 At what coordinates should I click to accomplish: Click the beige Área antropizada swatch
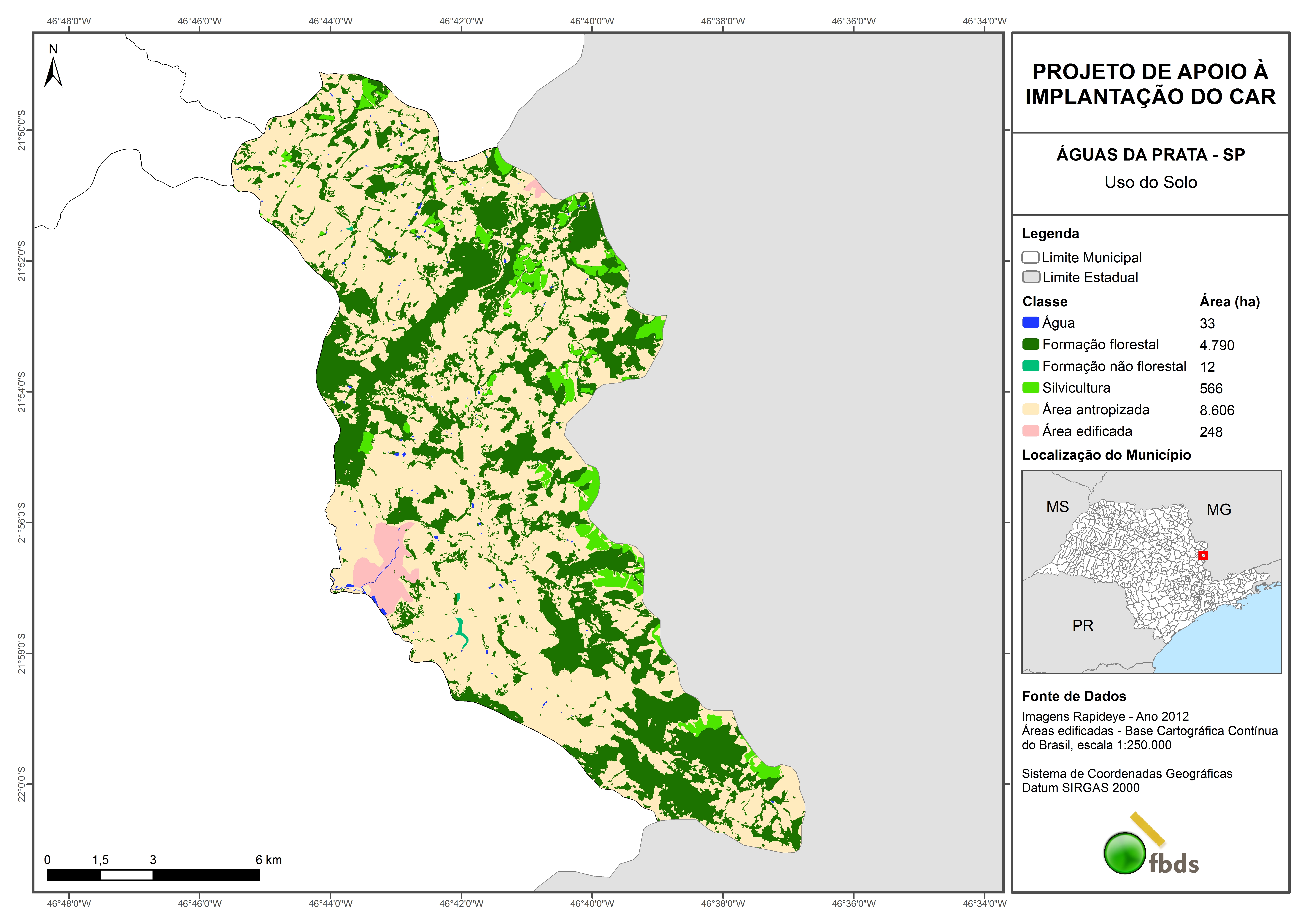pos(1031,409)
